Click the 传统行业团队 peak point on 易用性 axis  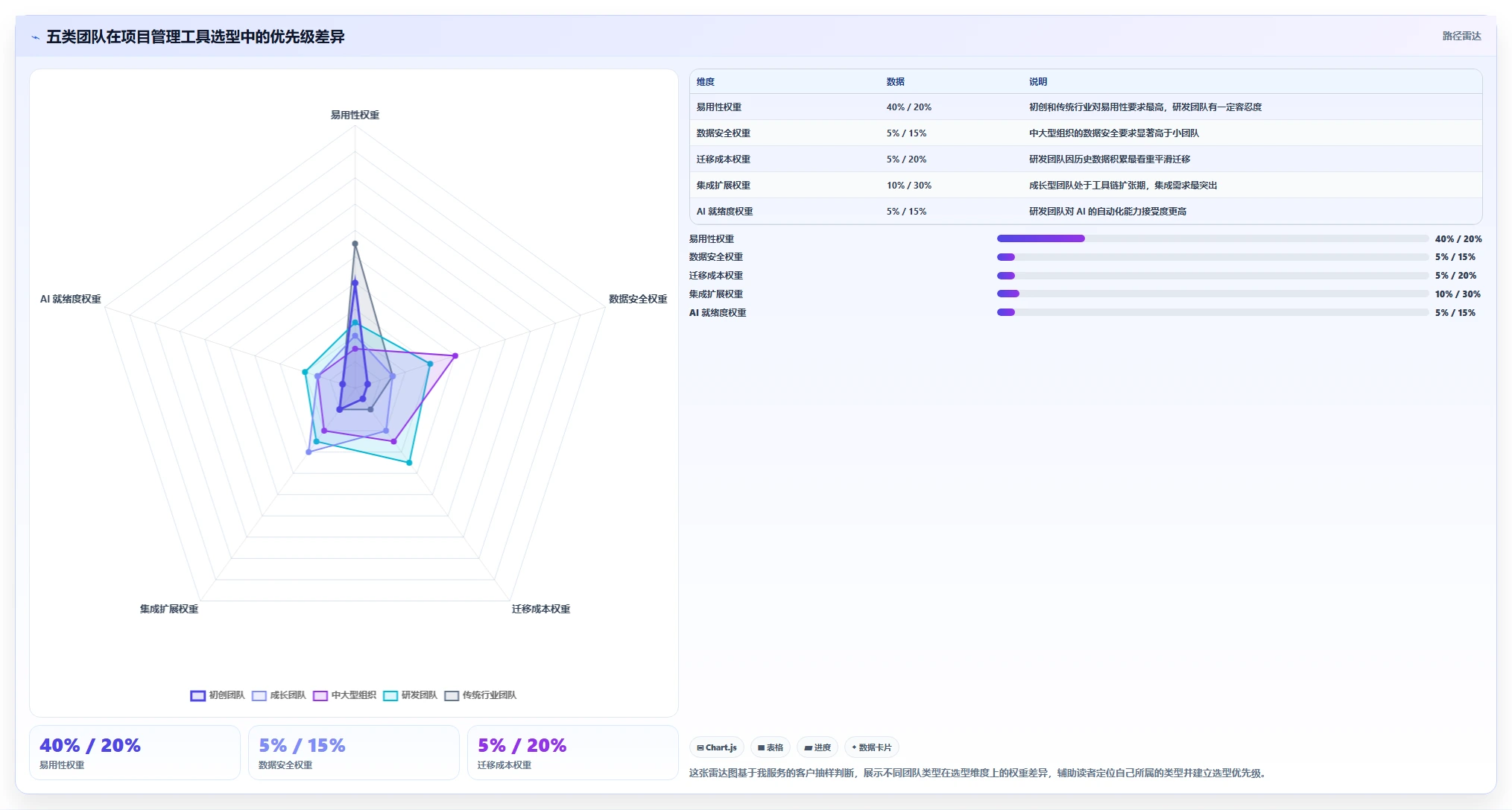tap(355, 244)
